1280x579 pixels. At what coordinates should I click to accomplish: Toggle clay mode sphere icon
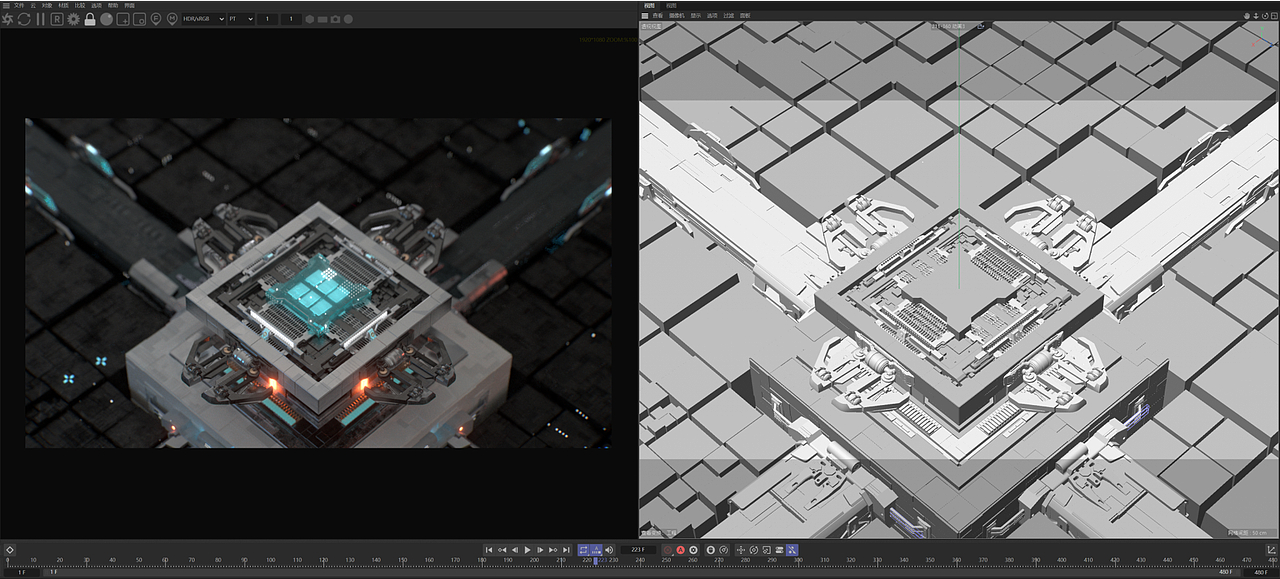coord(106,19)
